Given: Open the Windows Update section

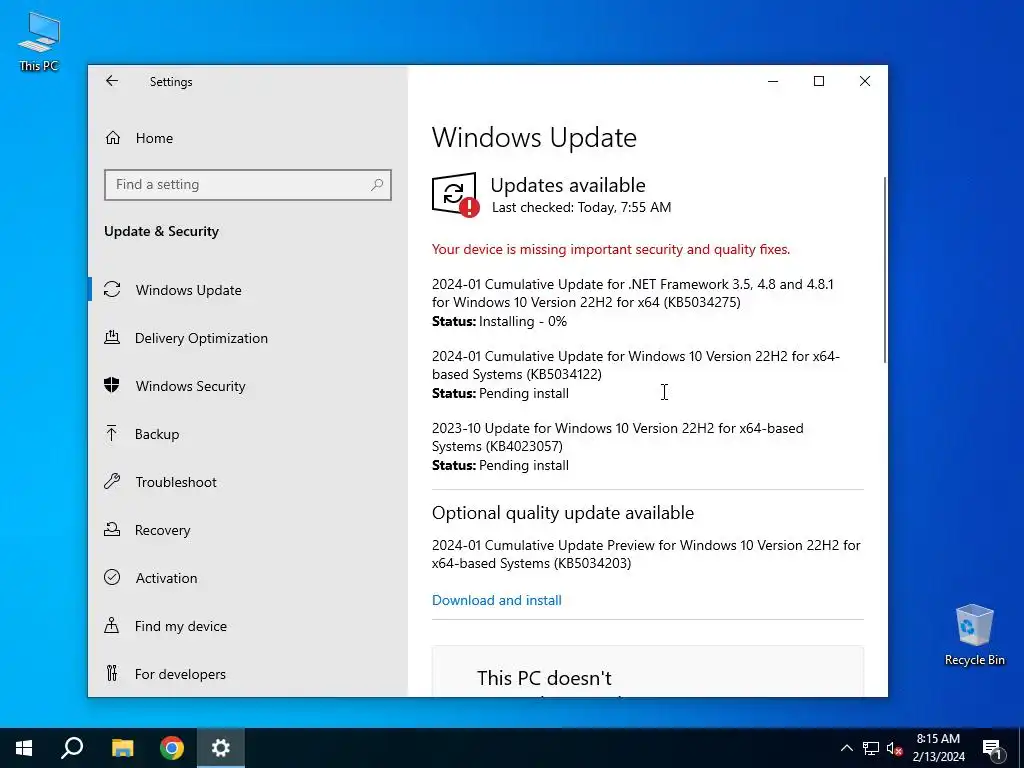Looking at the screenshot, I should click(x=189, y=290).
